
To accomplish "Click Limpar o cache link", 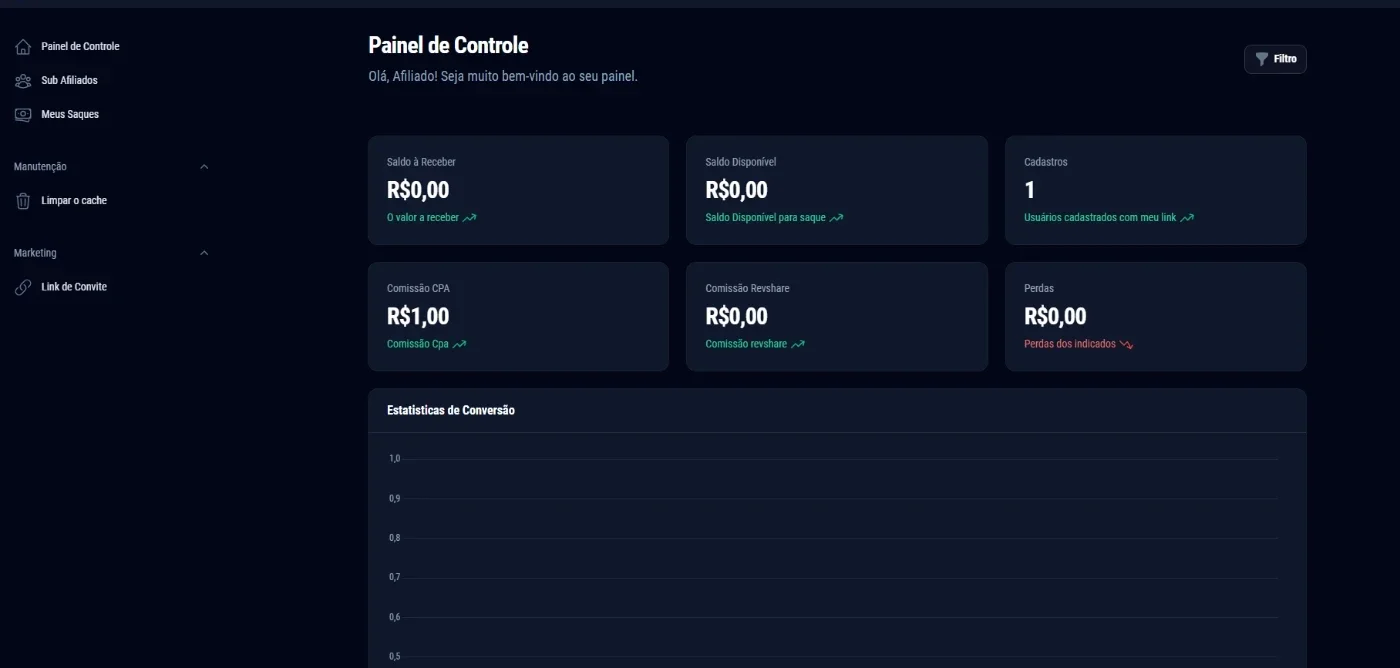I will [x=74, y=201].
